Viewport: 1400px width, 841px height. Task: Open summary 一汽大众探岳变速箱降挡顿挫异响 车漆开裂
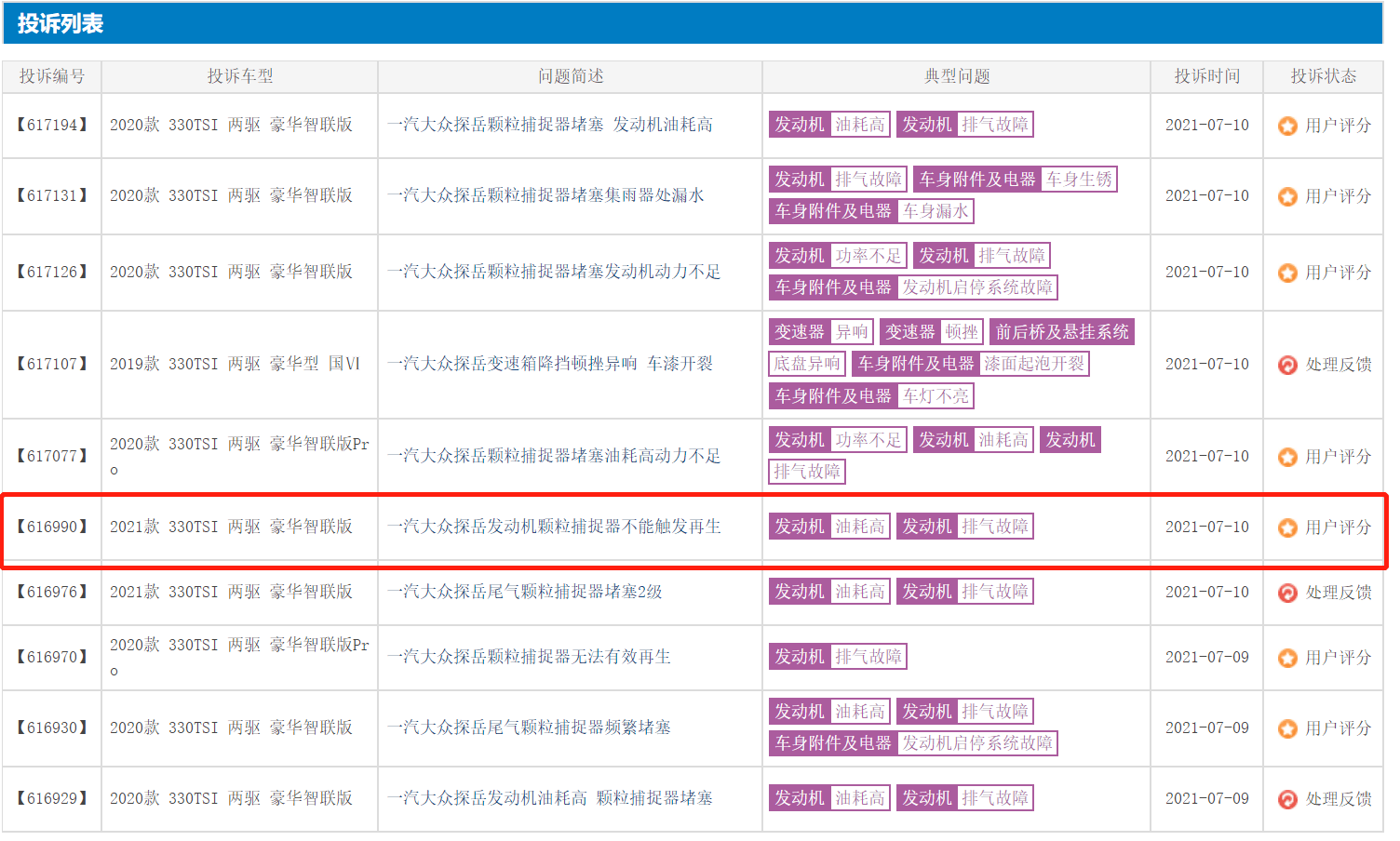[550, 364]
